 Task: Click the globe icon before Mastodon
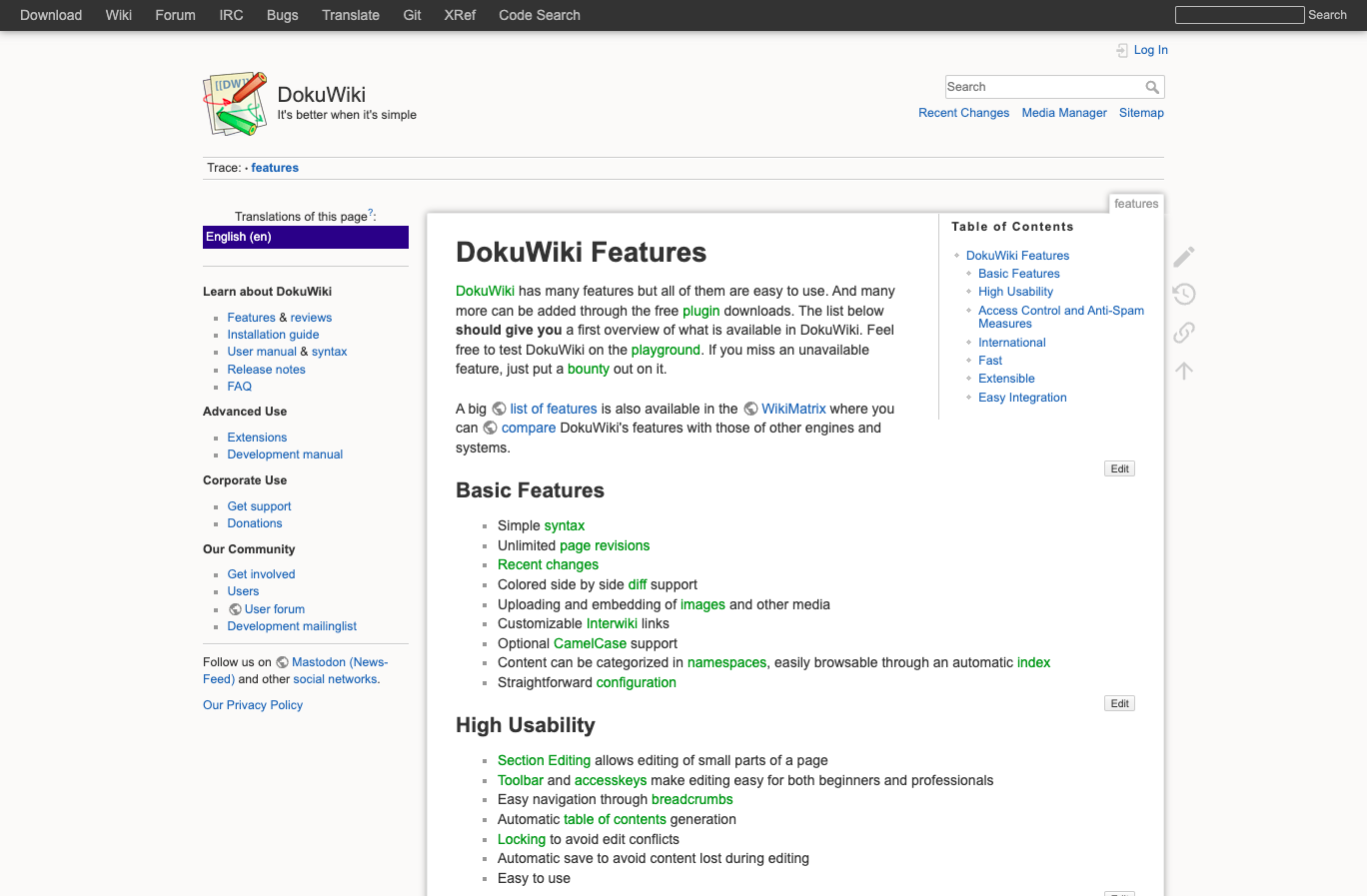[x=282, y=662]
